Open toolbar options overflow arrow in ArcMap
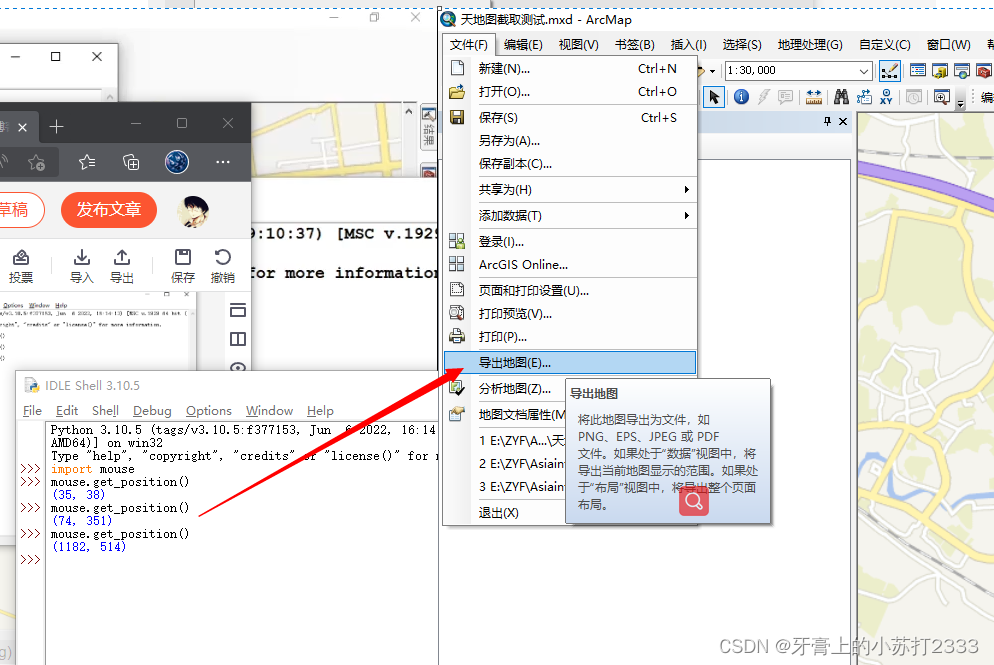Screen dimensions: 994x665 click(960, 103)
